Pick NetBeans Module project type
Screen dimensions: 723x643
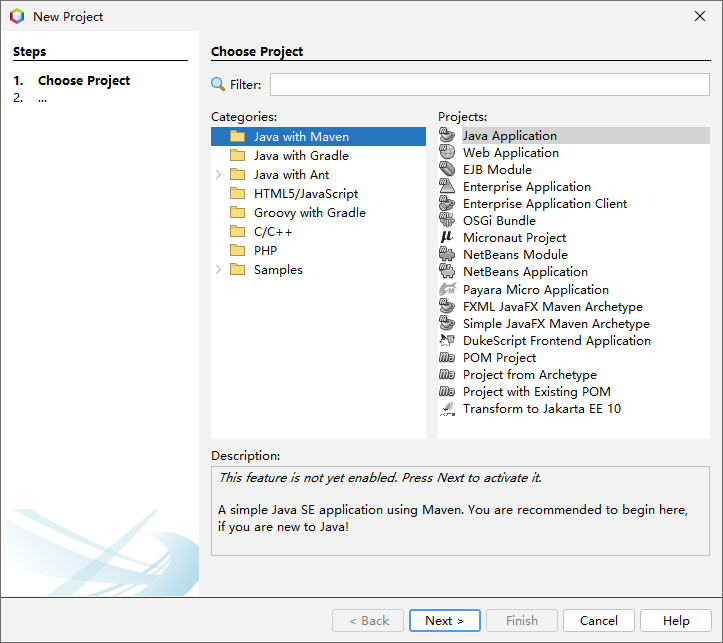[515, 254]
